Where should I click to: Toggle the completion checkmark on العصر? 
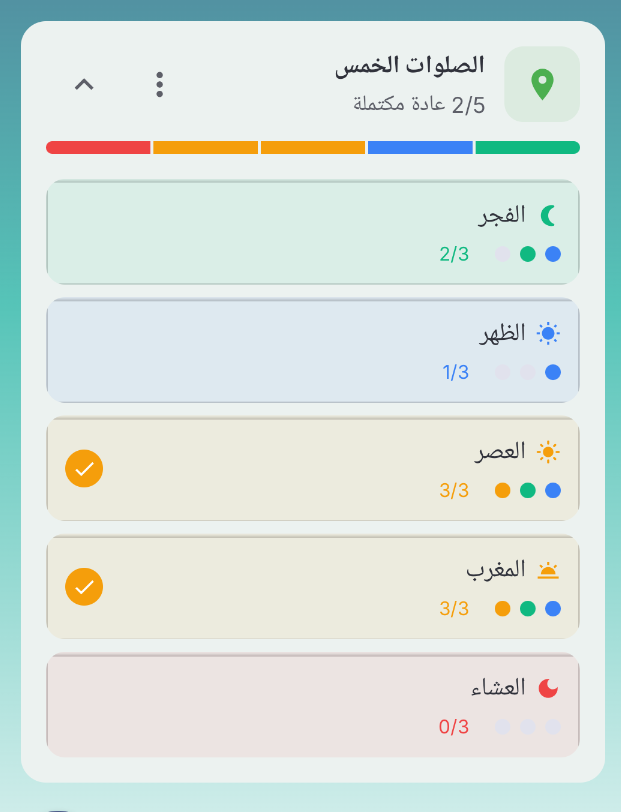coord(84,466)
